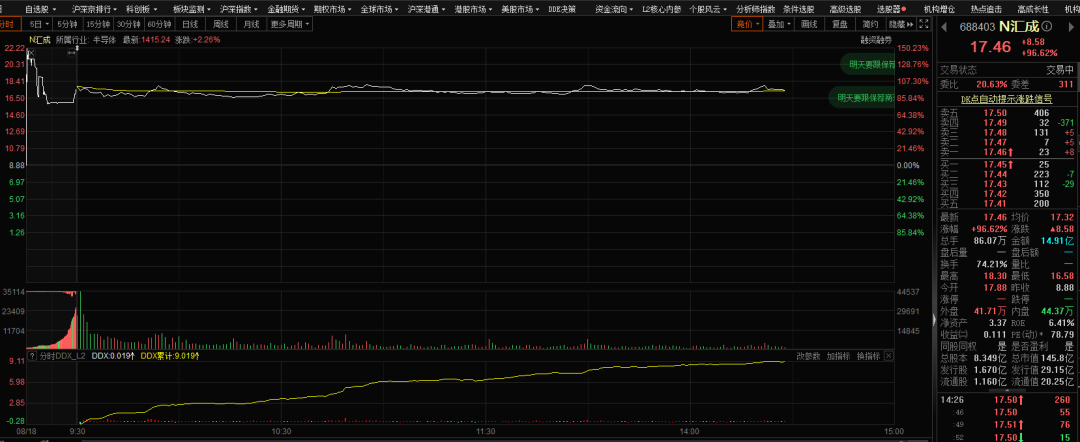Open the 叠加 overlay dropdown
The height and width of the screenshot is (442, 1080).
tap(781, 23)
